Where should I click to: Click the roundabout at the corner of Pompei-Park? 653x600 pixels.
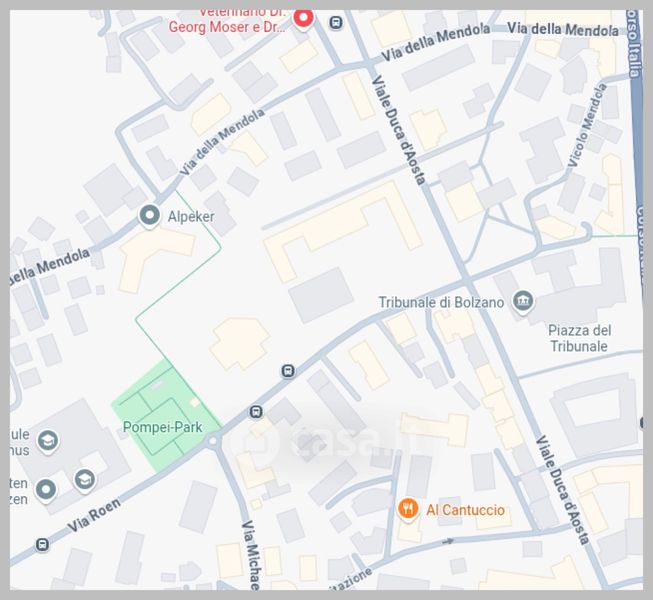(213, 440)
